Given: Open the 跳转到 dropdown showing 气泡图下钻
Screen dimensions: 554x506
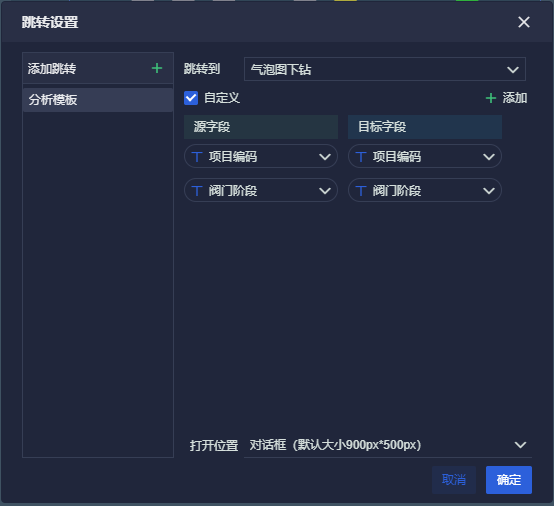Looking at the screenshot, I should tap(384, 69).
